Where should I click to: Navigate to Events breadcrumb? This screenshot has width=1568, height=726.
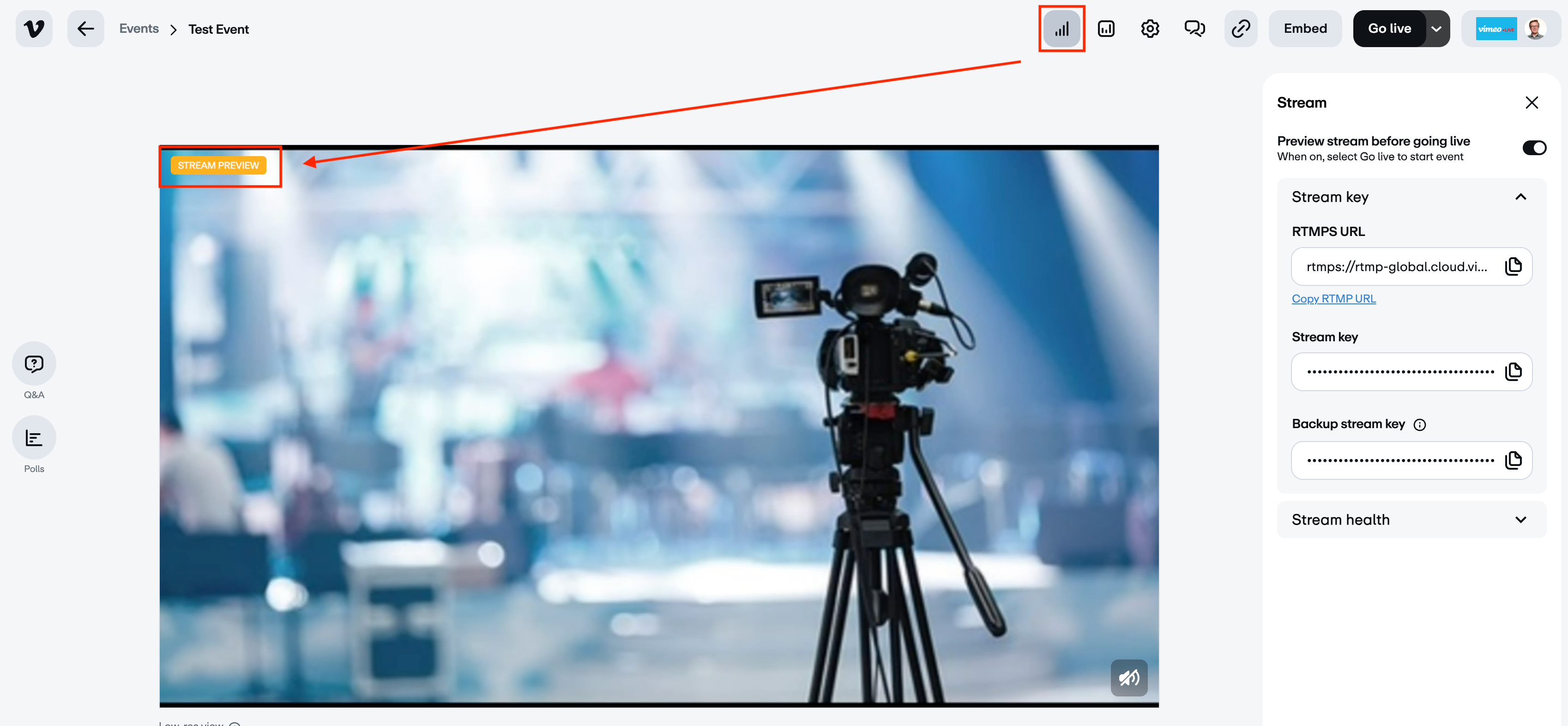click(x=139, y=29)
